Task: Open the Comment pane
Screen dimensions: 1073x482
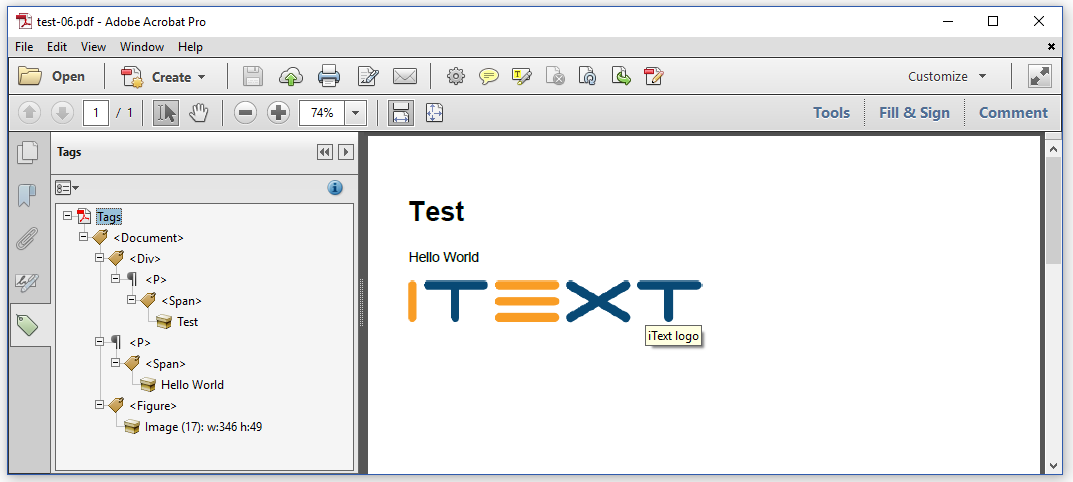Action: 1013,113
